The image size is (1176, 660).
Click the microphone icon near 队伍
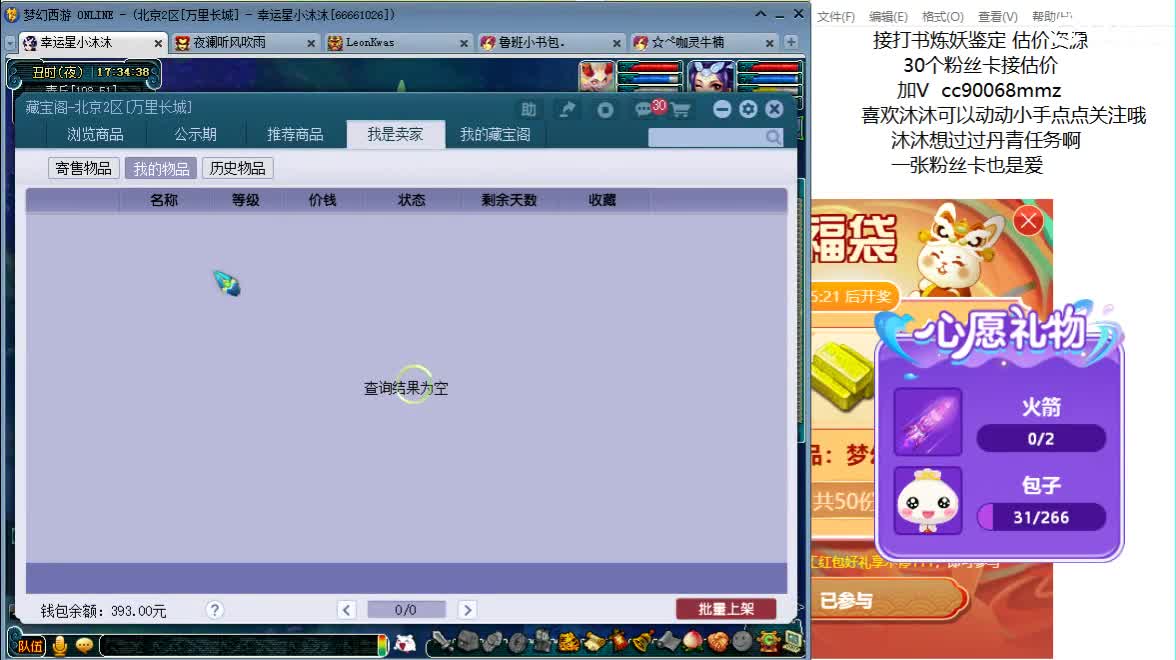pos(59,645)
